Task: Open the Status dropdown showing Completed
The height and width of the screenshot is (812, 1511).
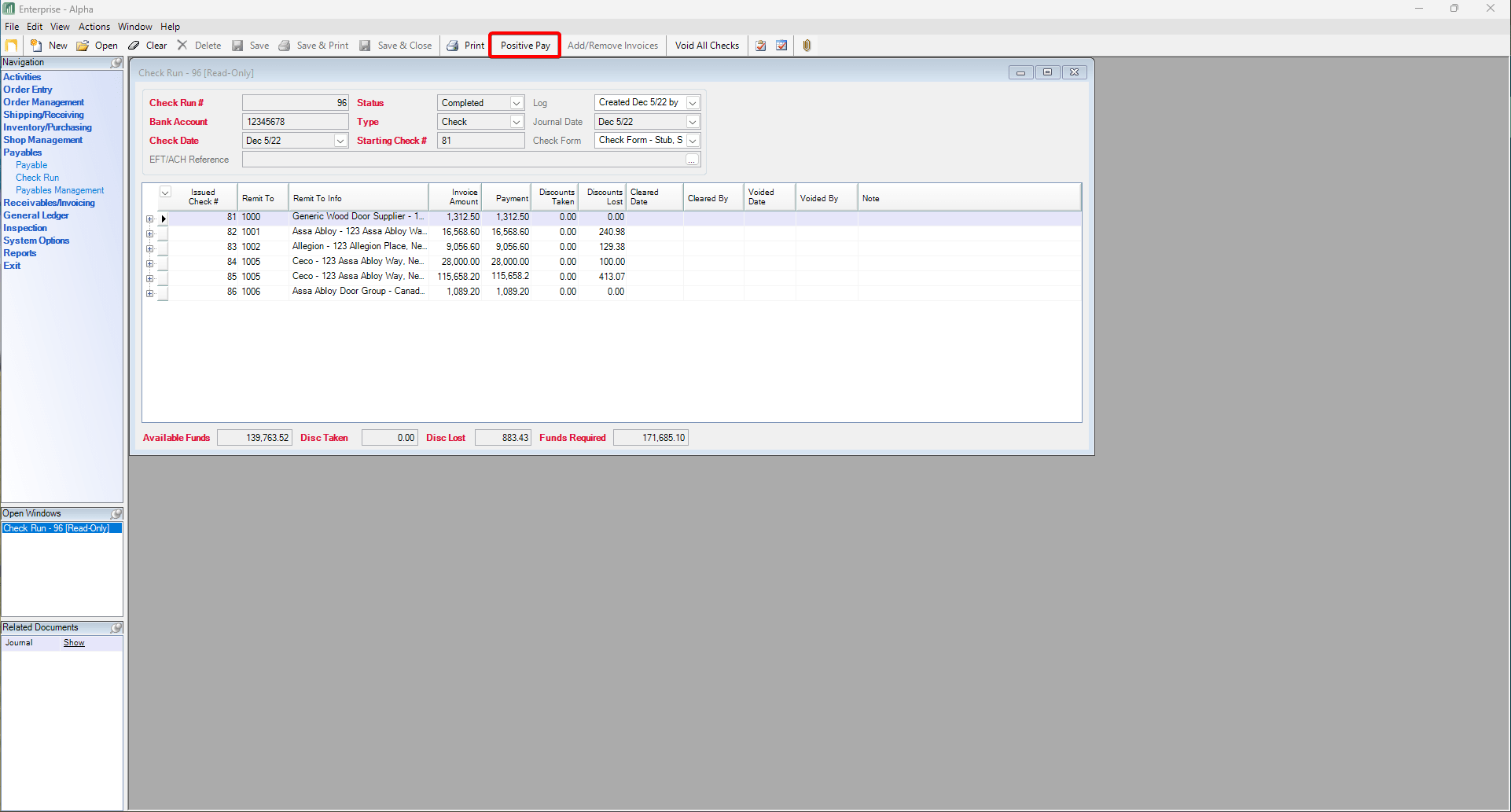Action: click(515, 102)
